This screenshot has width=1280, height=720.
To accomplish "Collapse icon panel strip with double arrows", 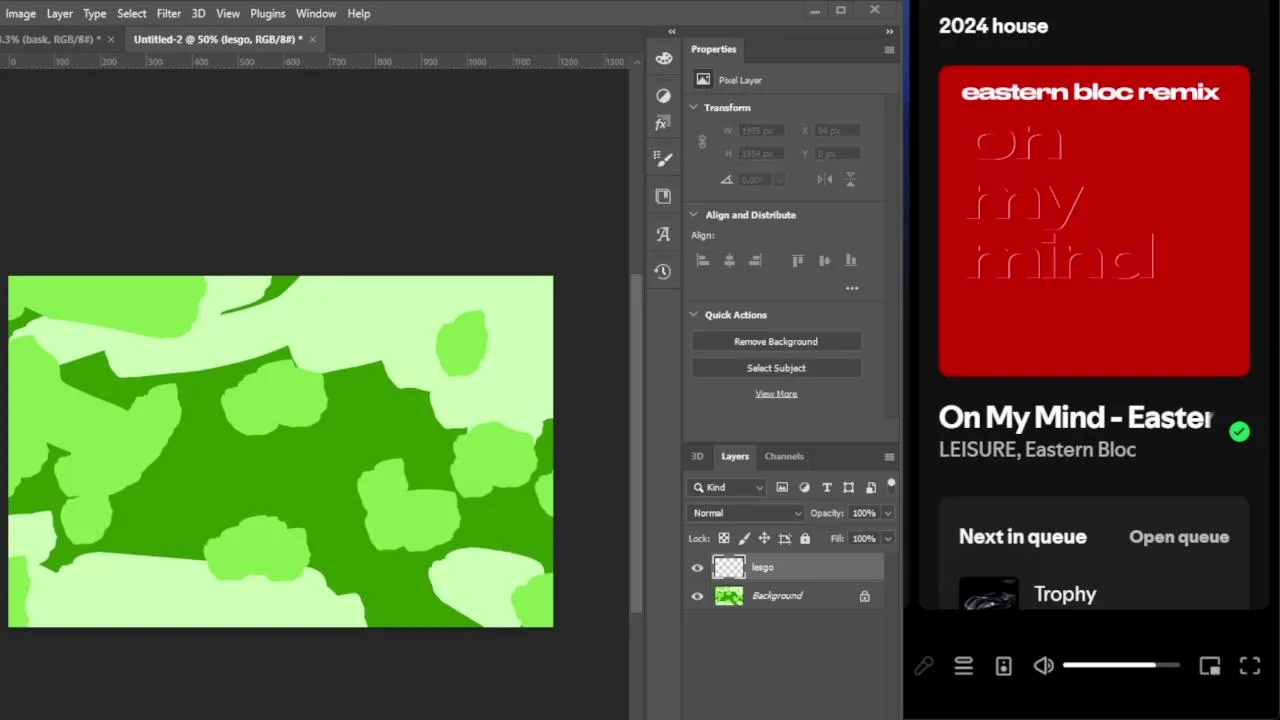I will 672,31.
